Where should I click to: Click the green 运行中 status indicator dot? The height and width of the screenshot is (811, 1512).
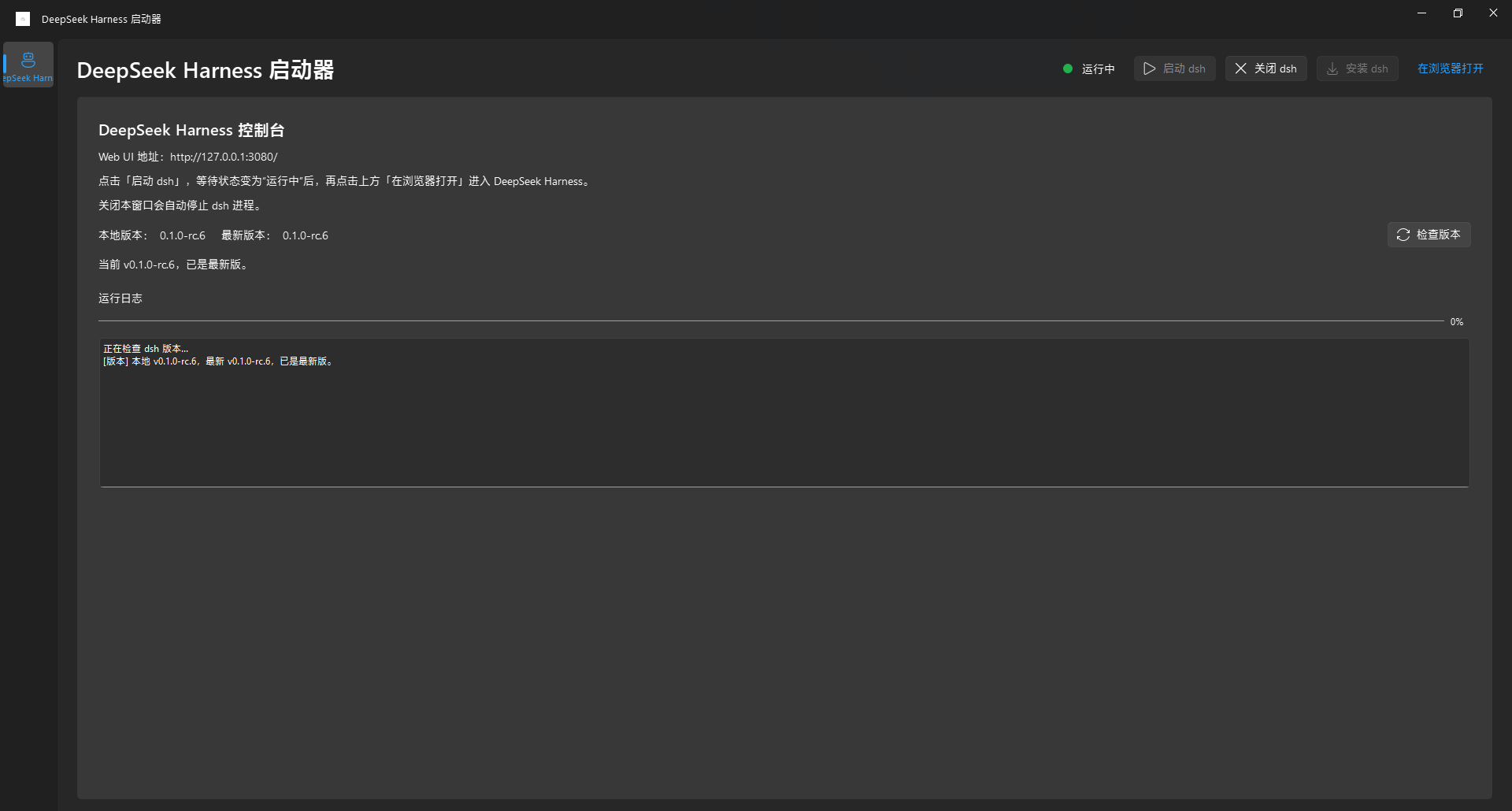click(1068, 69)
